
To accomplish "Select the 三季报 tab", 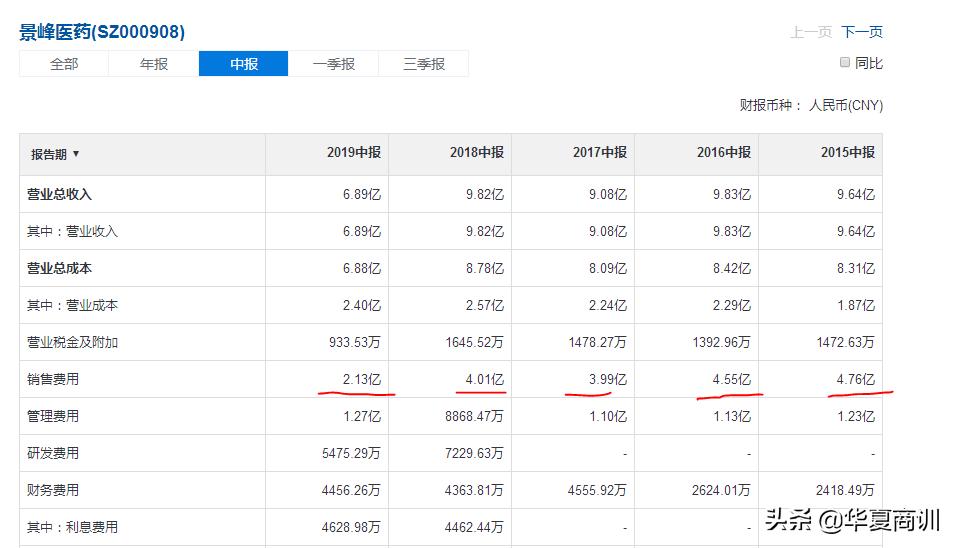I will point(423,64).
